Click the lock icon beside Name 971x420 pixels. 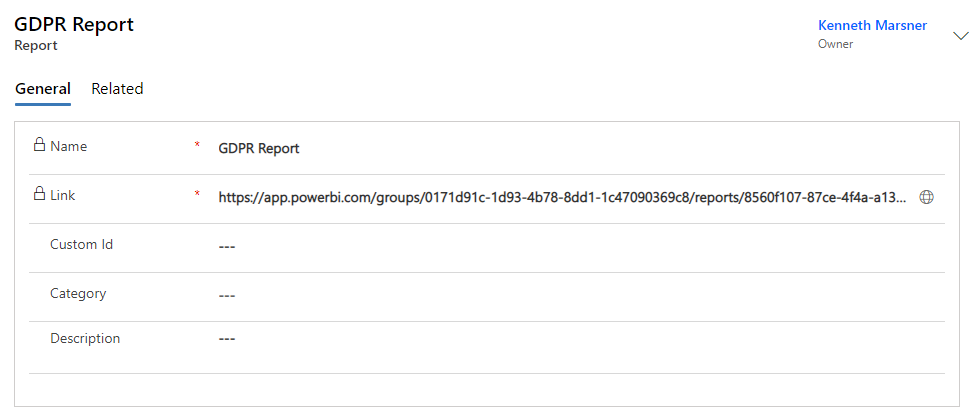tap(39, 145)
